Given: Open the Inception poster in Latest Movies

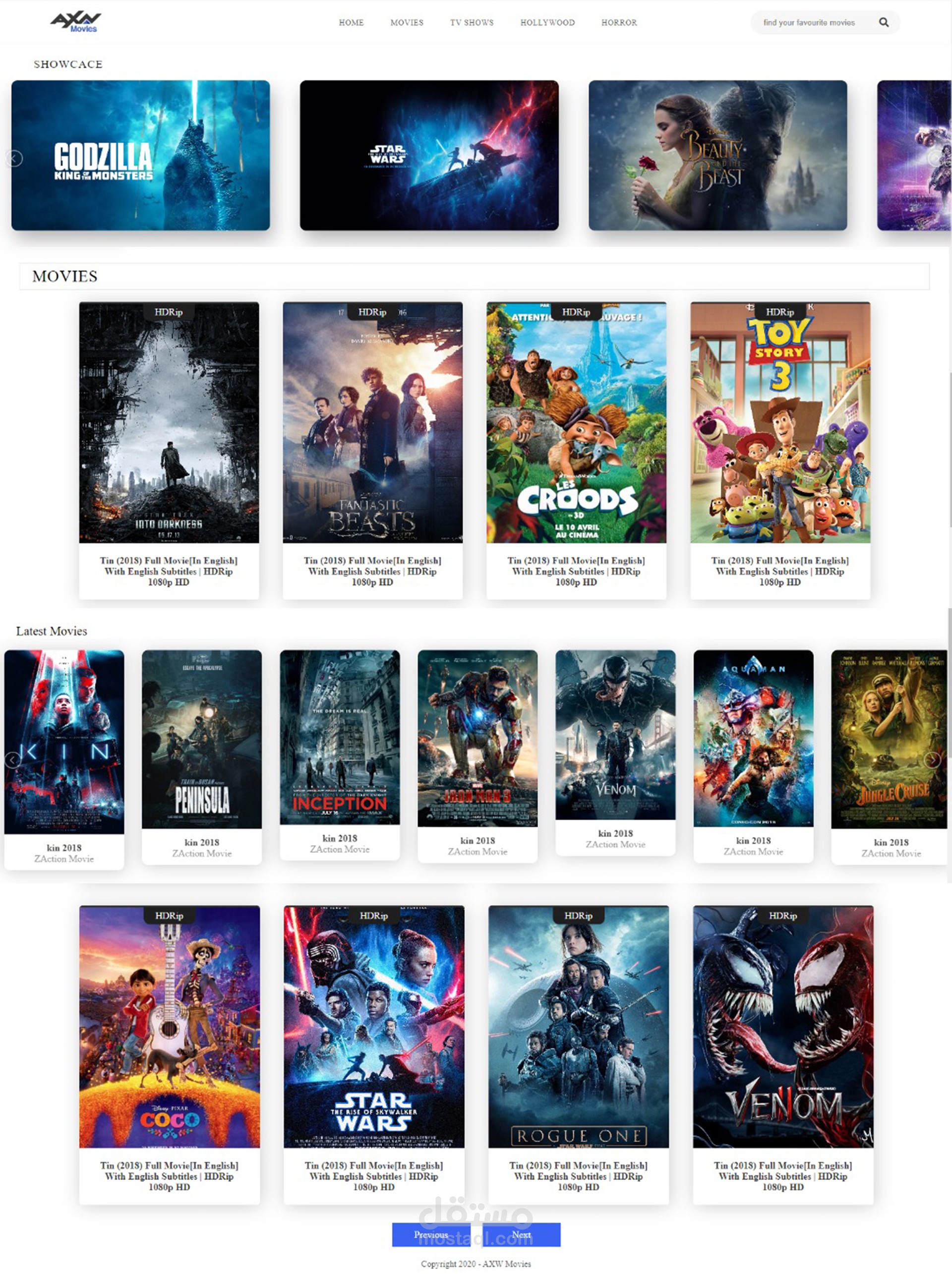Looking at the screenshot, I should click(x=340, y=737).
